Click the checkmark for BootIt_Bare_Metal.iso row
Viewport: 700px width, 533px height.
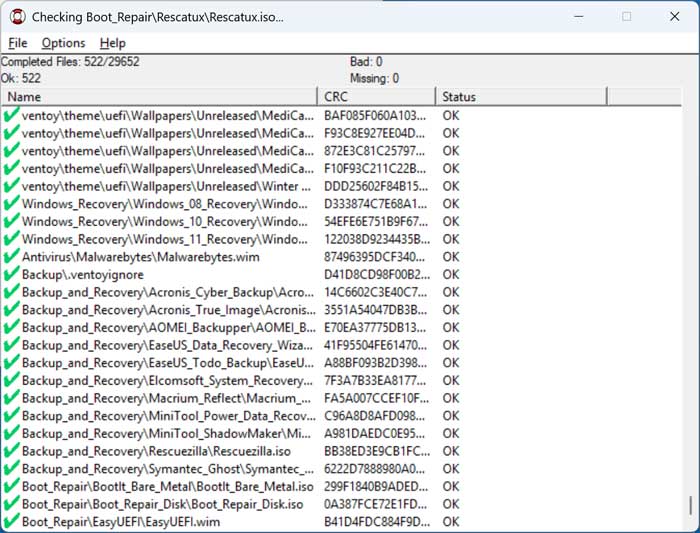[x=11, y=486]
